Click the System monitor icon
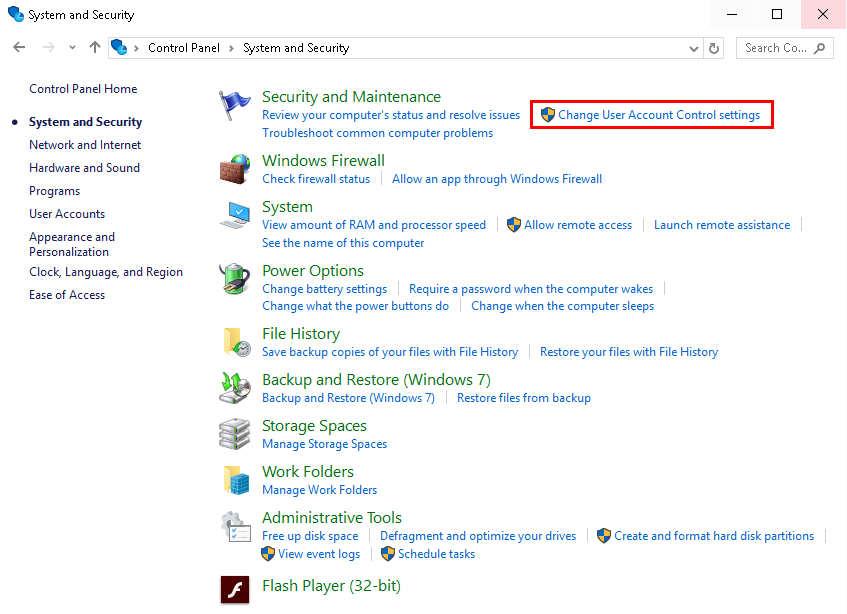This screenshot has width=847, height=614. pos(235,216)
